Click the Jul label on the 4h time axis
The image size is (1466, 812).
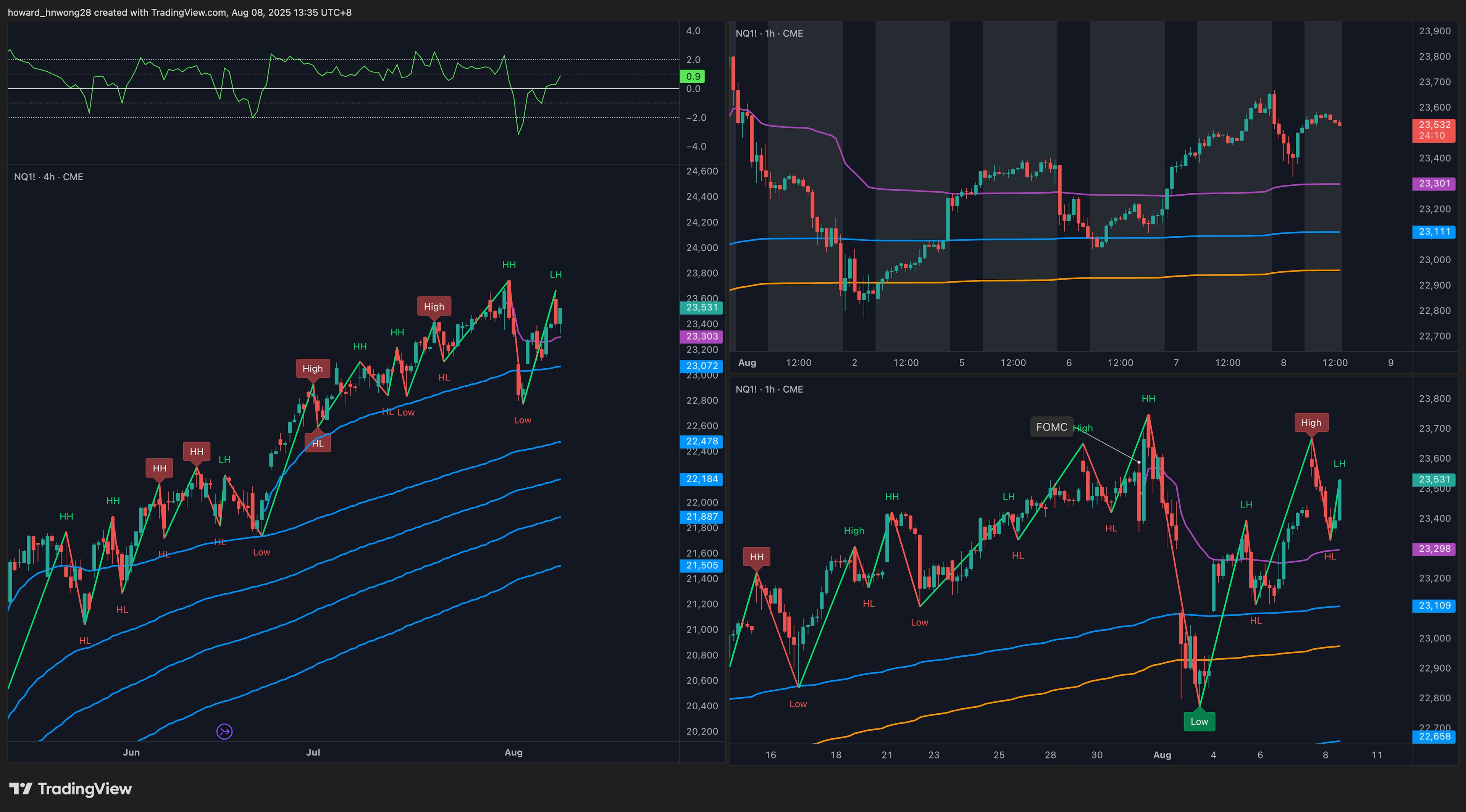click(x=313, y=752)
